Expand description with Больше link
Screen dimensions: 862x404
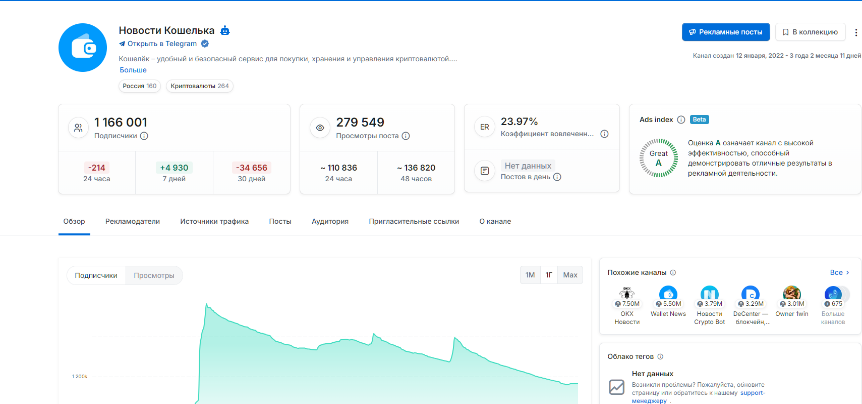133,70
